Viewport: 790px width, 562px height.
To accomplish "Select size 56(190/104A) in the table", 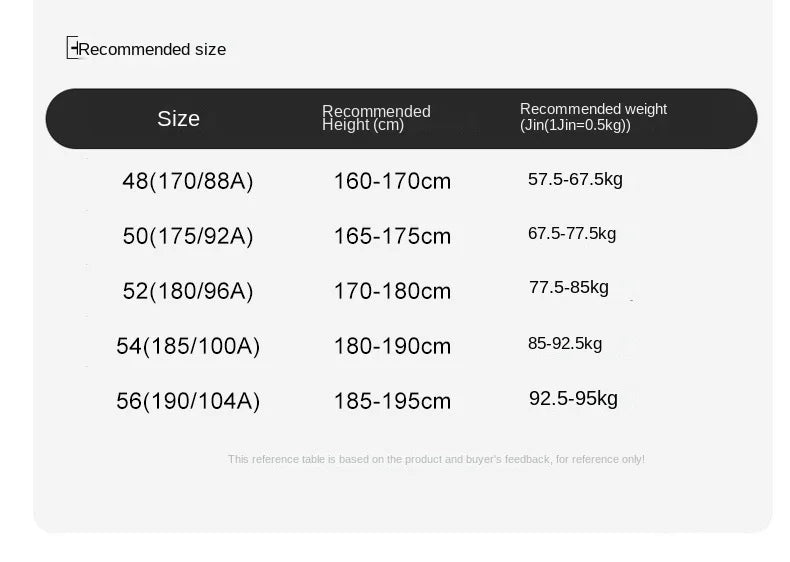I will tap(187, 401).
